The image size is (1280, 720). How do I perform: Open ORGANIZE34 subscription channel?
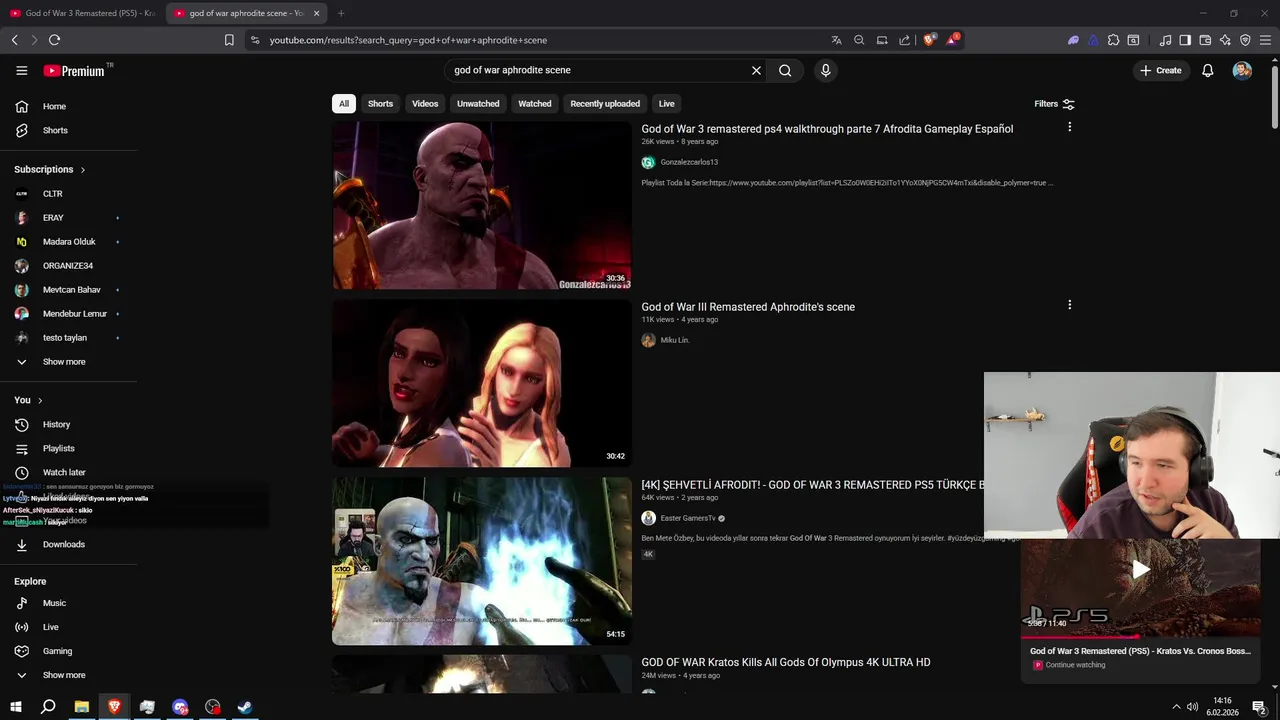click(x=68, y=266)
